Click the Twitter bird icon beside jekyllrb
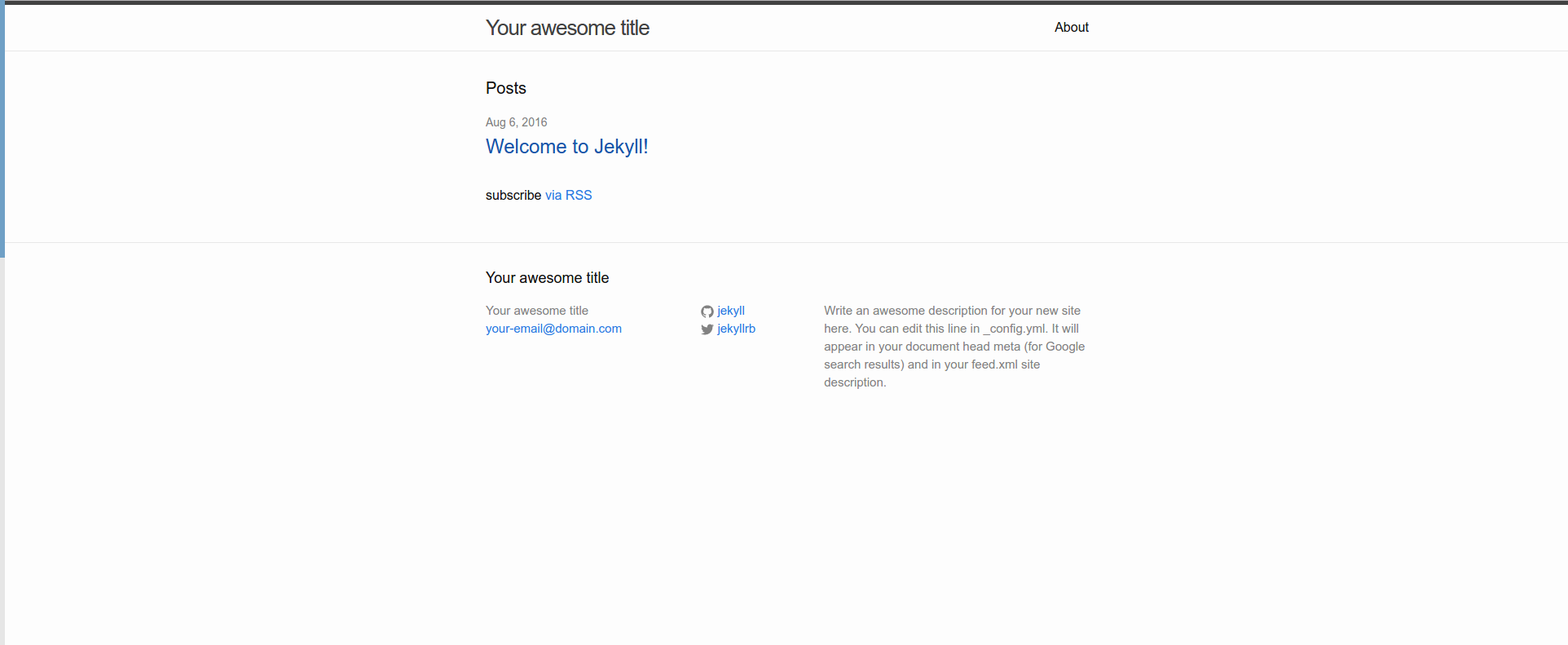The width and height of the screenshot is (1568, 645). tap(707, 329)
